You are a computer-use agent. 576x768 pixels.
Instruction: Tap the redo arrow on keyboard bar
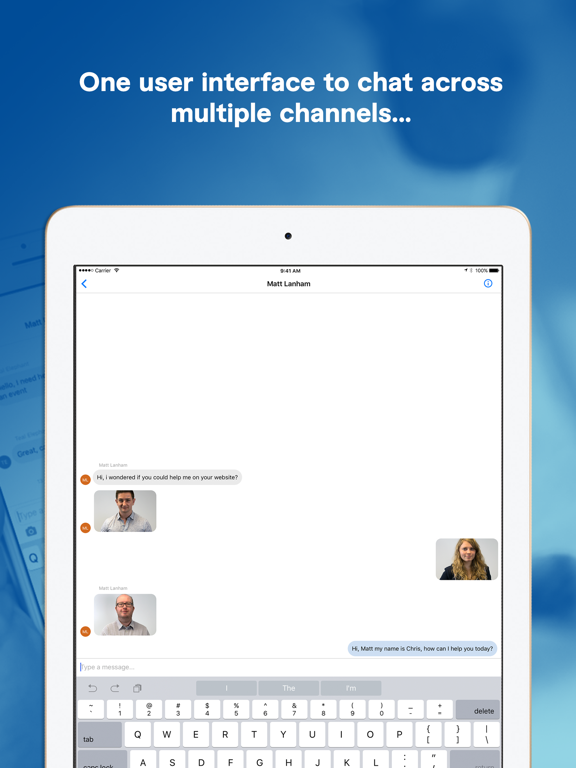click(x=115, y=688)
